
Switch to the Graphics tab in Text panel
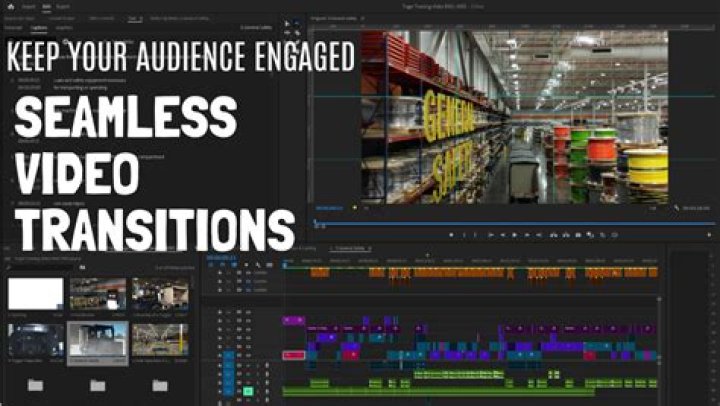64,28
